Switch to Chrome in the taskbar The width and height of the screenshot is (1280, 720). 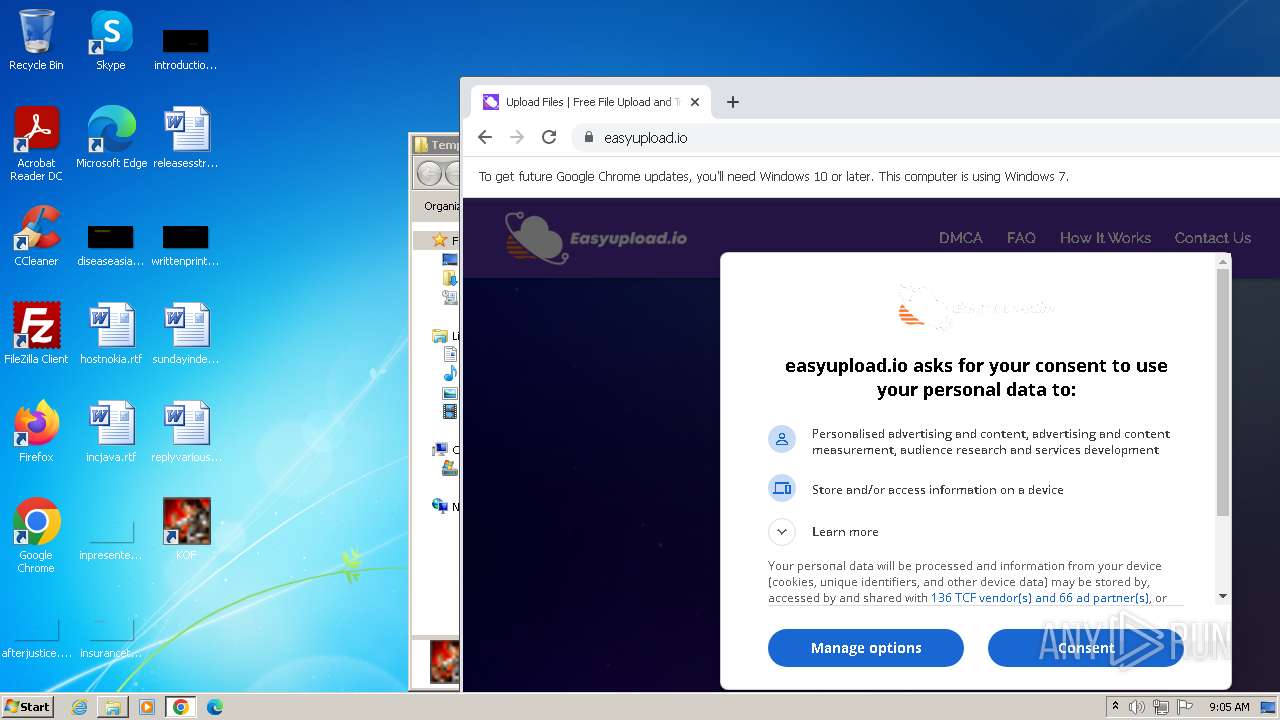(x=181, y=707)
